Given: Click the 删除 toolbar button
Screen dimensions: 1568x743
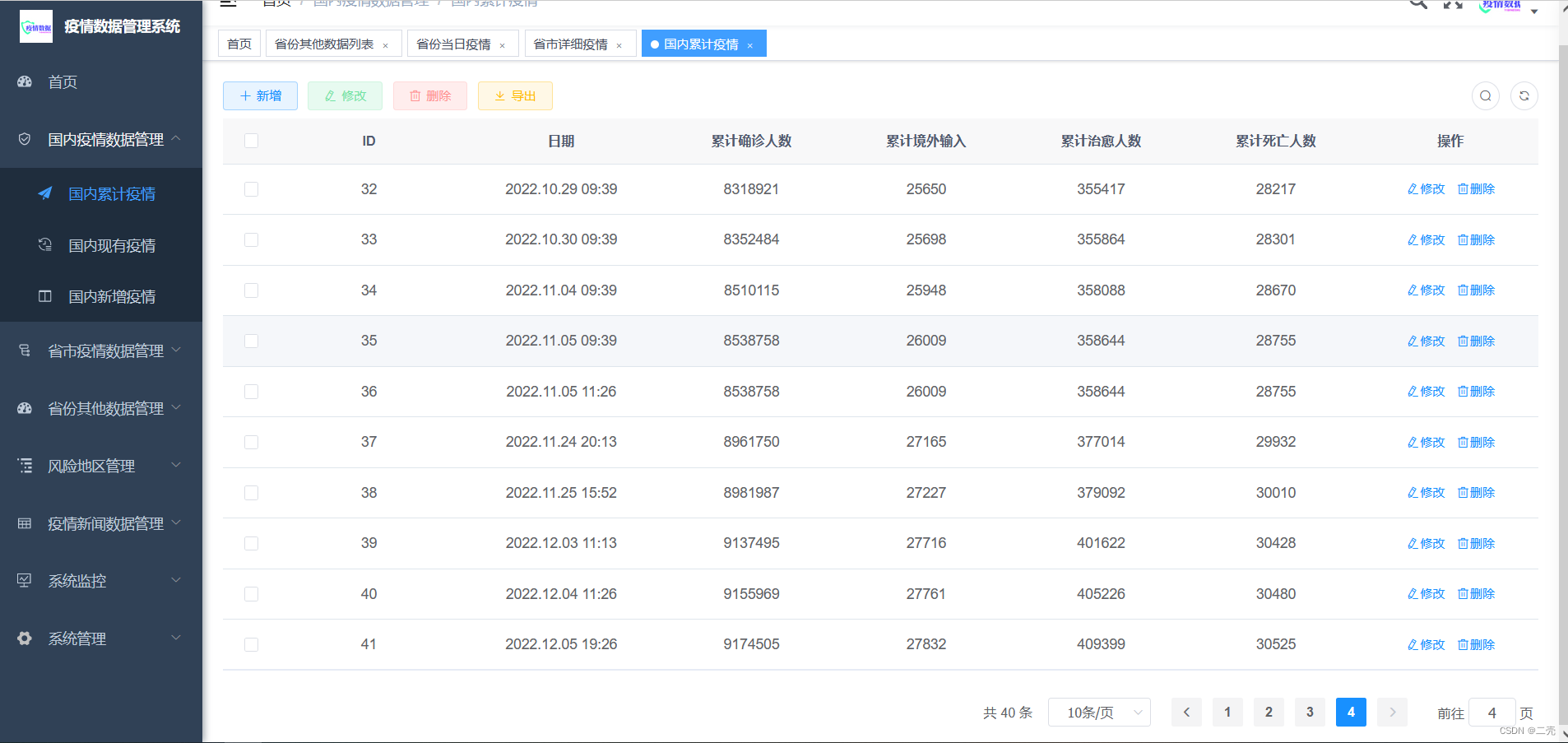Looking at the screenshot, I should (430, 95).
